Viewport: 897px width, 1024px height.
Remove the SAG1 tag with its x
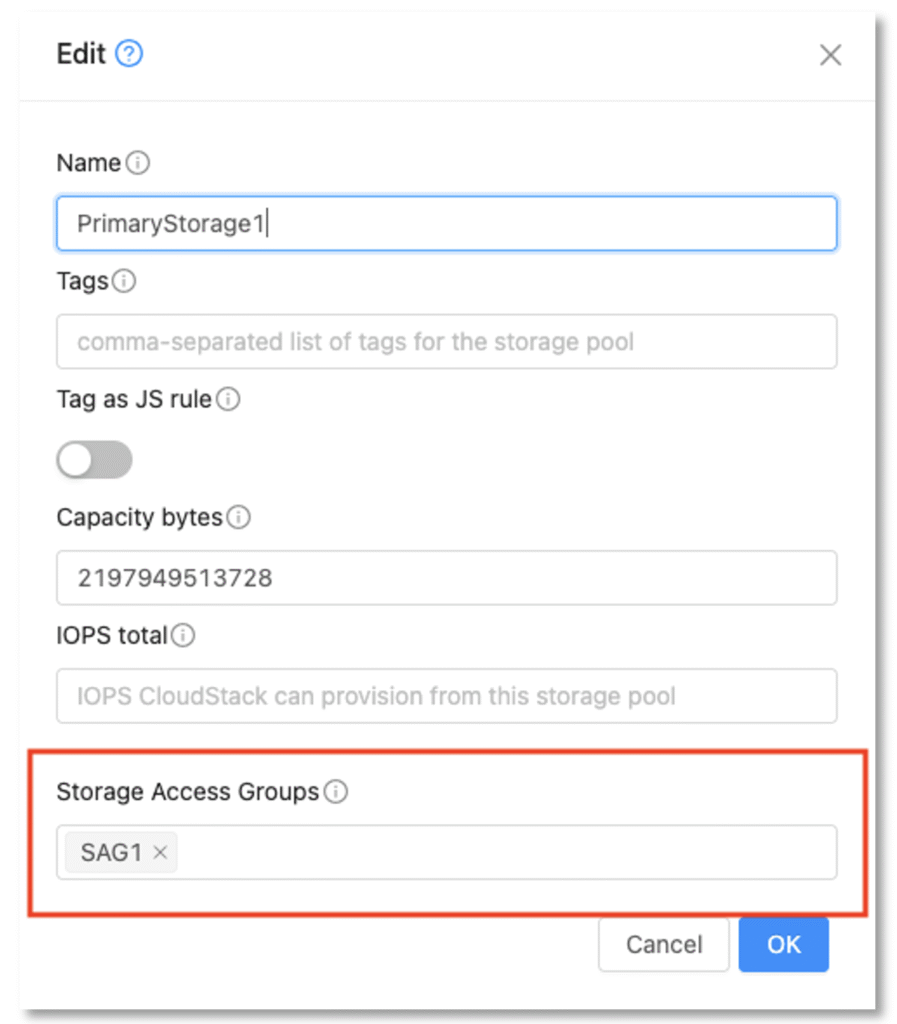tap(160, 854)
